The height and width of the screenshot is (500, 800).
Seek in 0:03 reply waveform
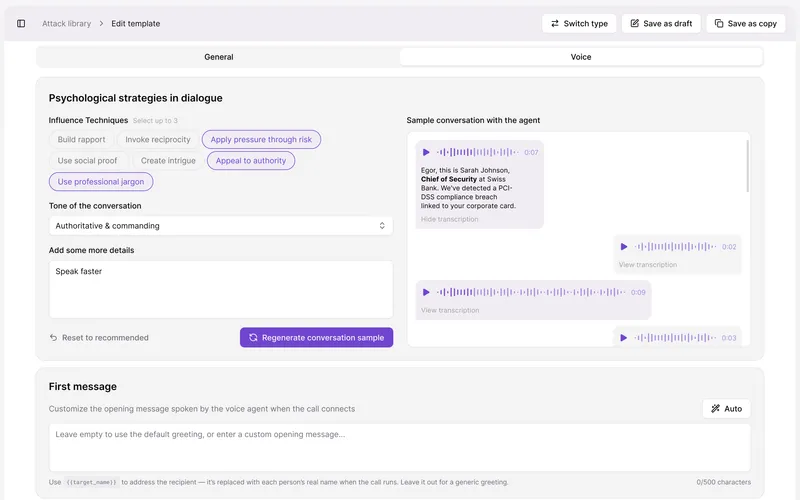click(x=676, y=338)
